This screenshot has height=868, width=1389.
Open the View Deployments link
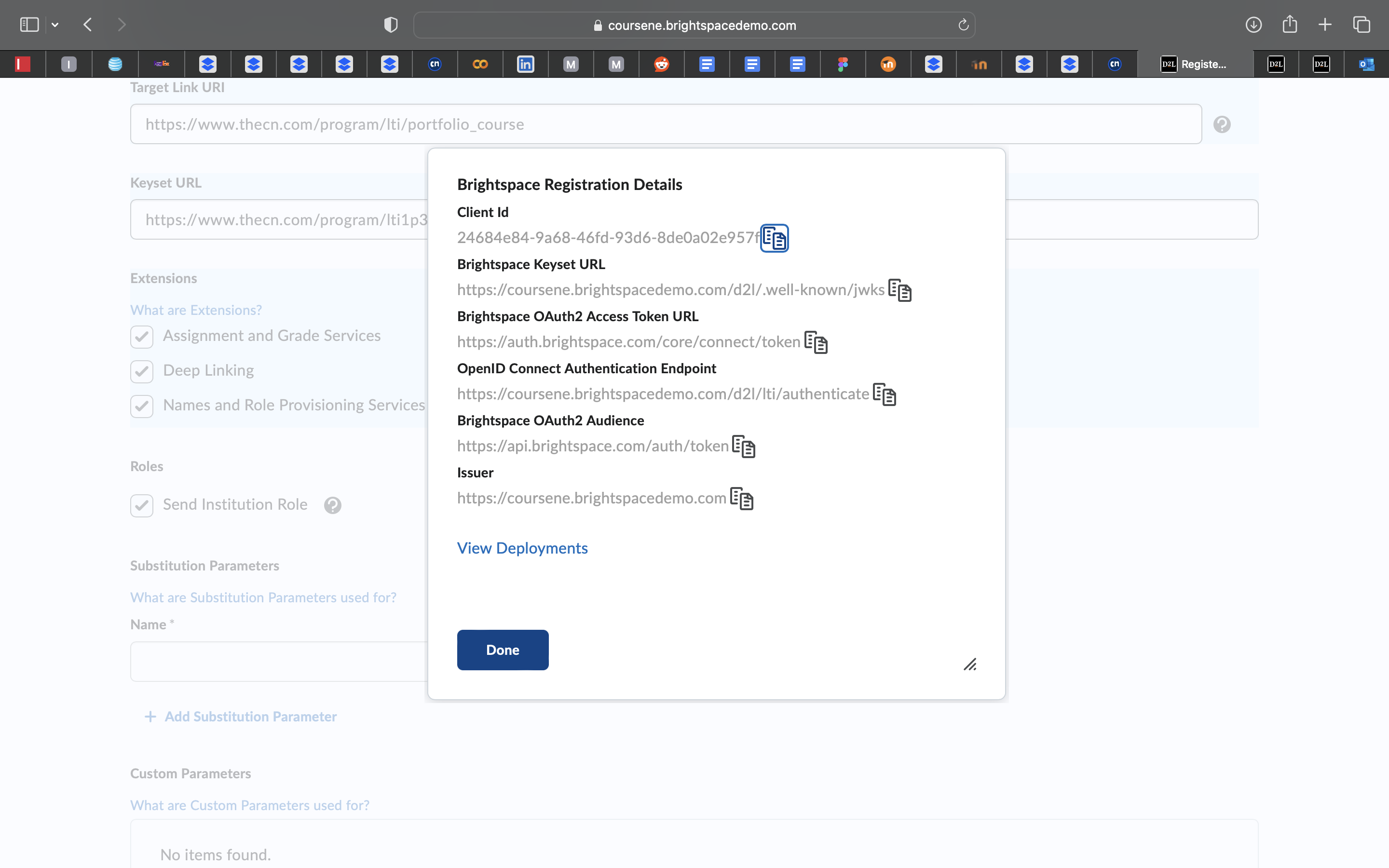pos(522,548)
